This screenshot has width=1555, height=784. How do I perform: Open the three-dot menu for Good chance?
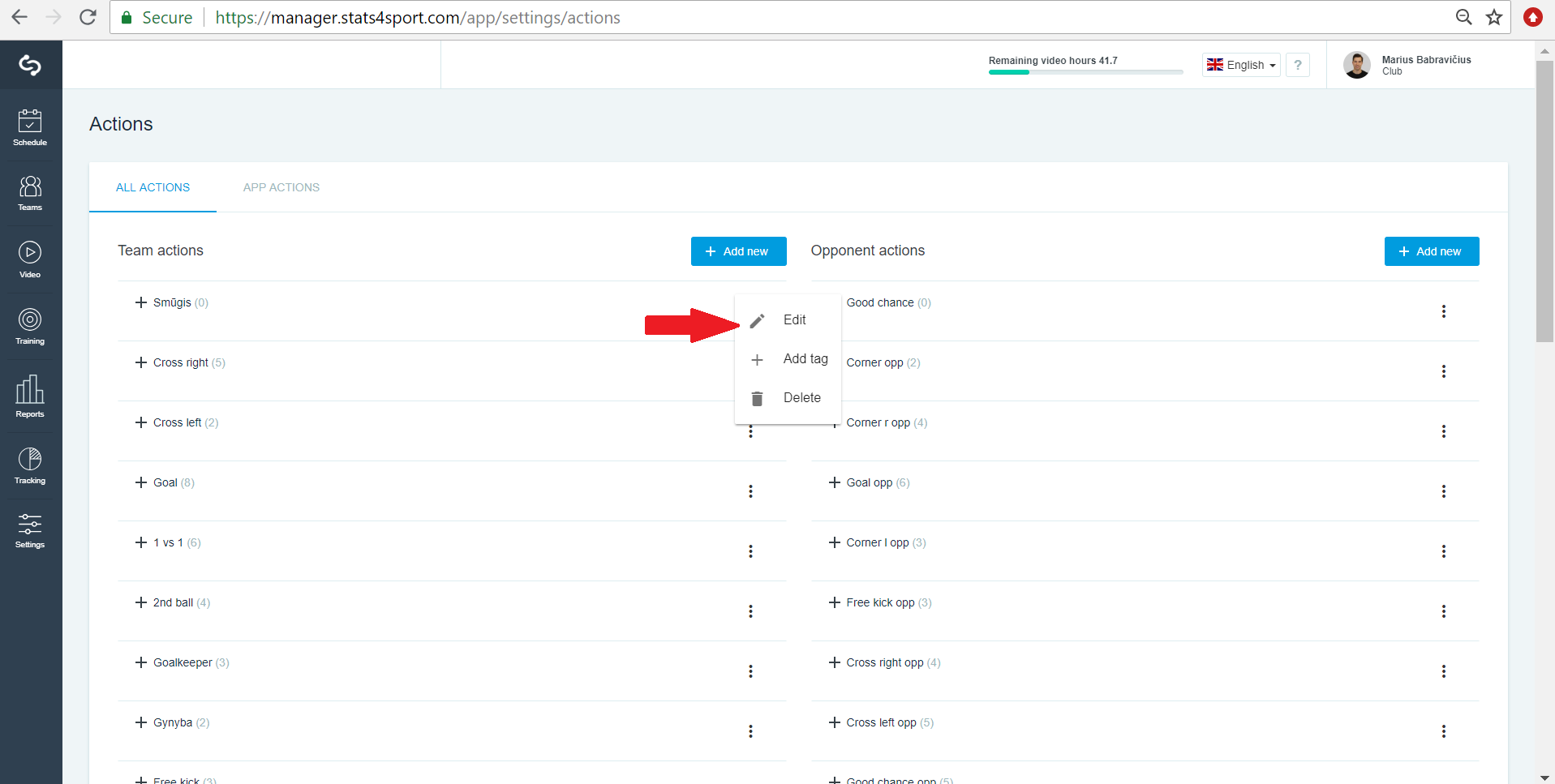tap(1444, 311)
